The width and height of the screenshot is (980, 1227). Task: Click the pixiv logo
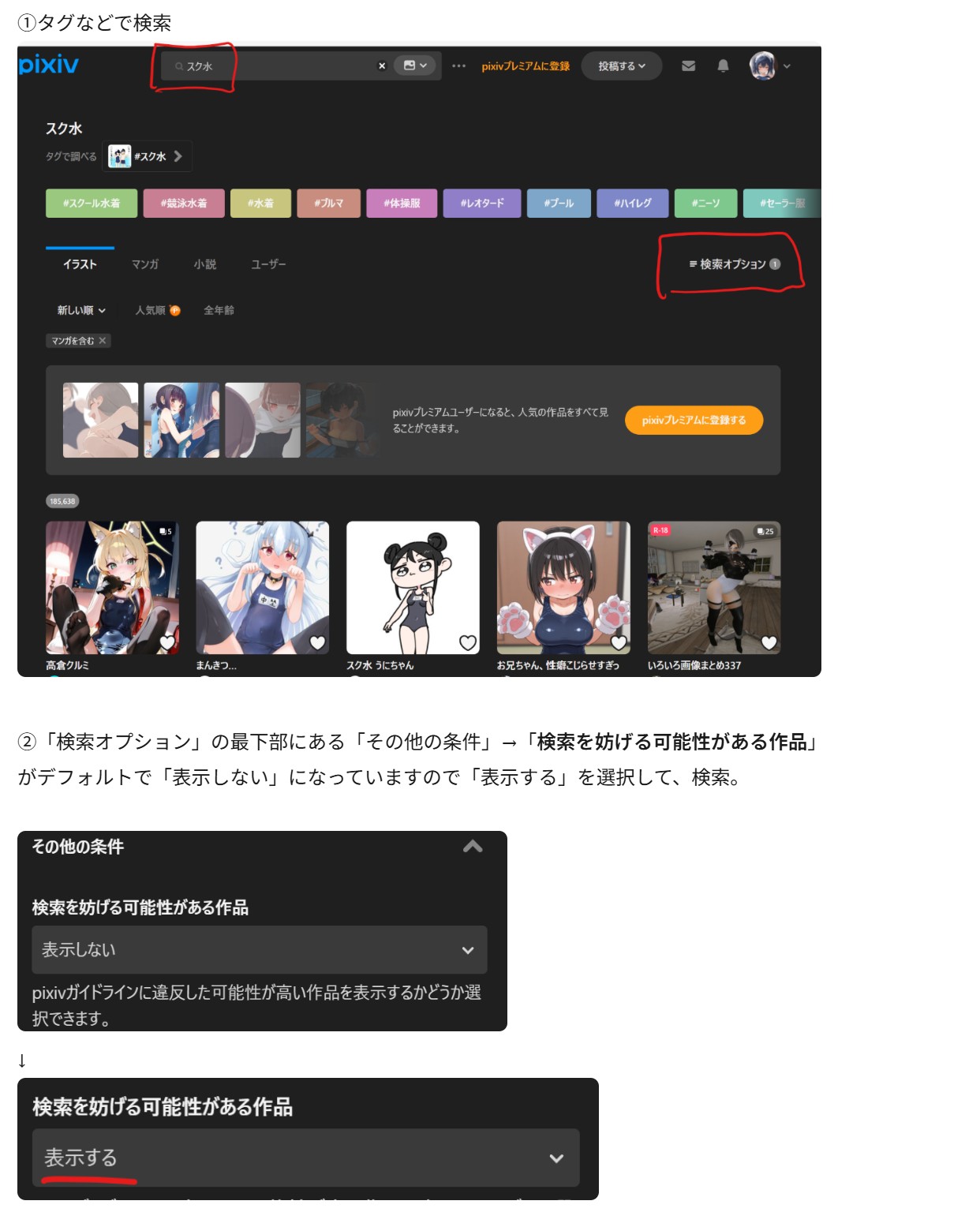click(48, 65)
